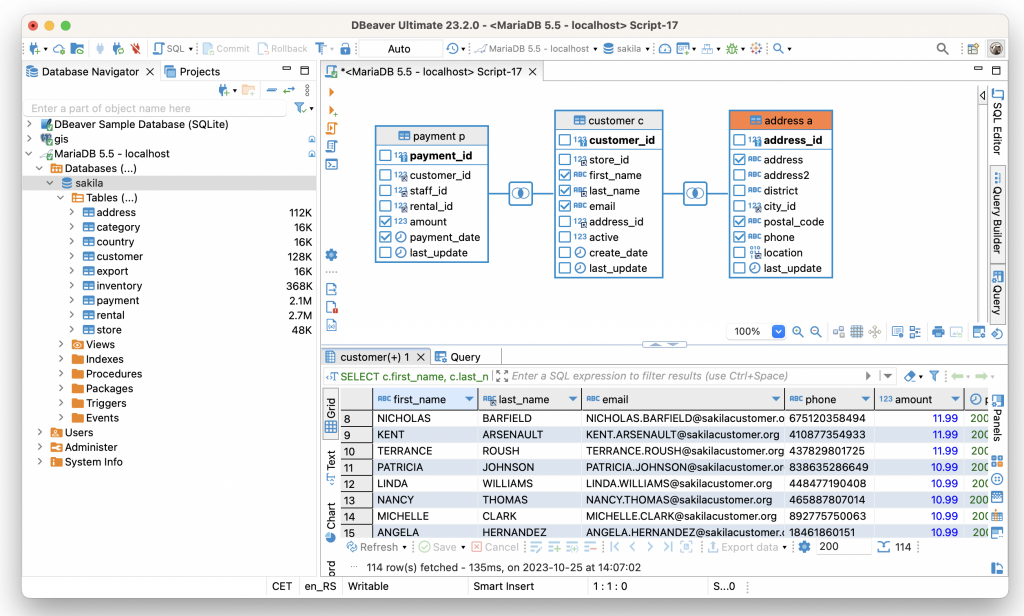Screen dimensions: 1024x616
Task: Open the Query results tab
Action: tap(458, 357)
